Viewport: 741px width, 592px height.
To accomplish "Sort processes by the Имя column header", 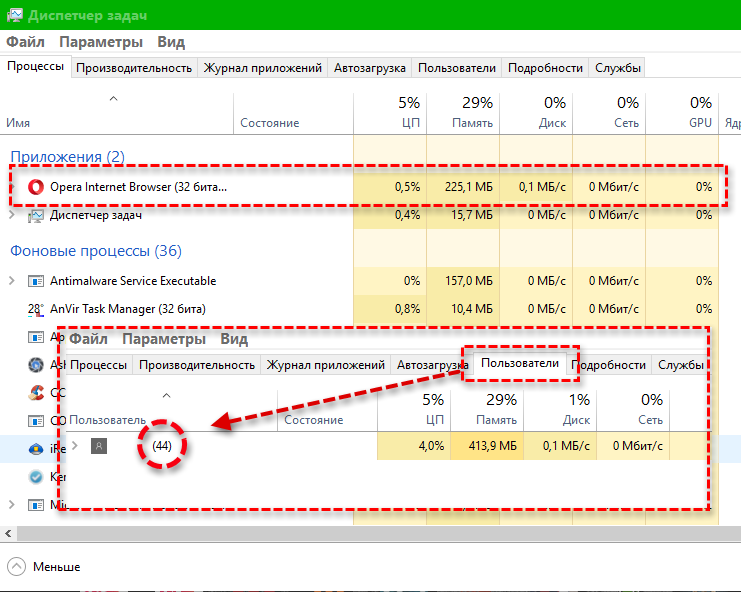I will click(117, 114).
